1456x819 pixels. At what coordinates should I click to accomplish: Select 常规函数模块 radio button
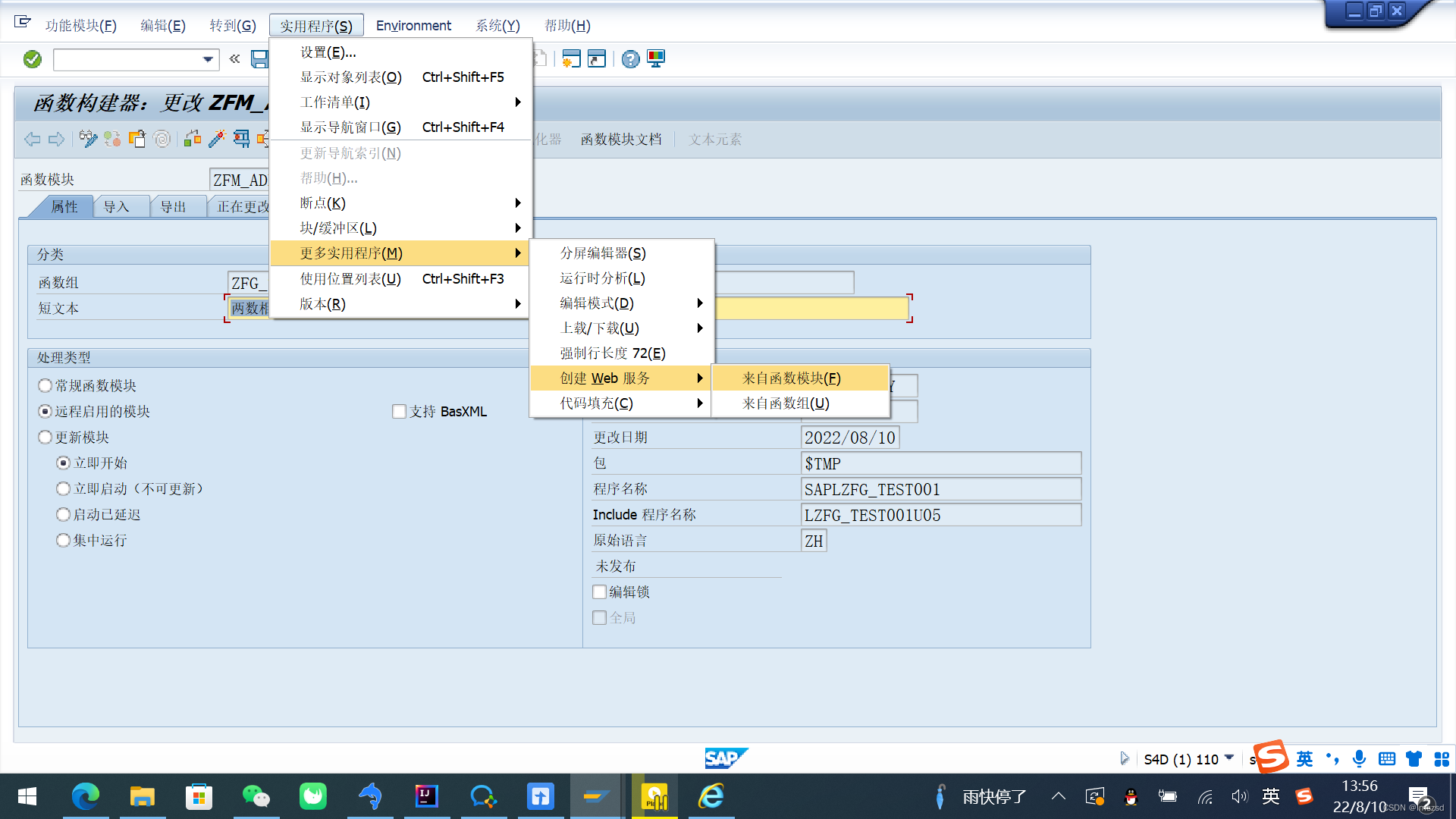(x=45, y=386)
